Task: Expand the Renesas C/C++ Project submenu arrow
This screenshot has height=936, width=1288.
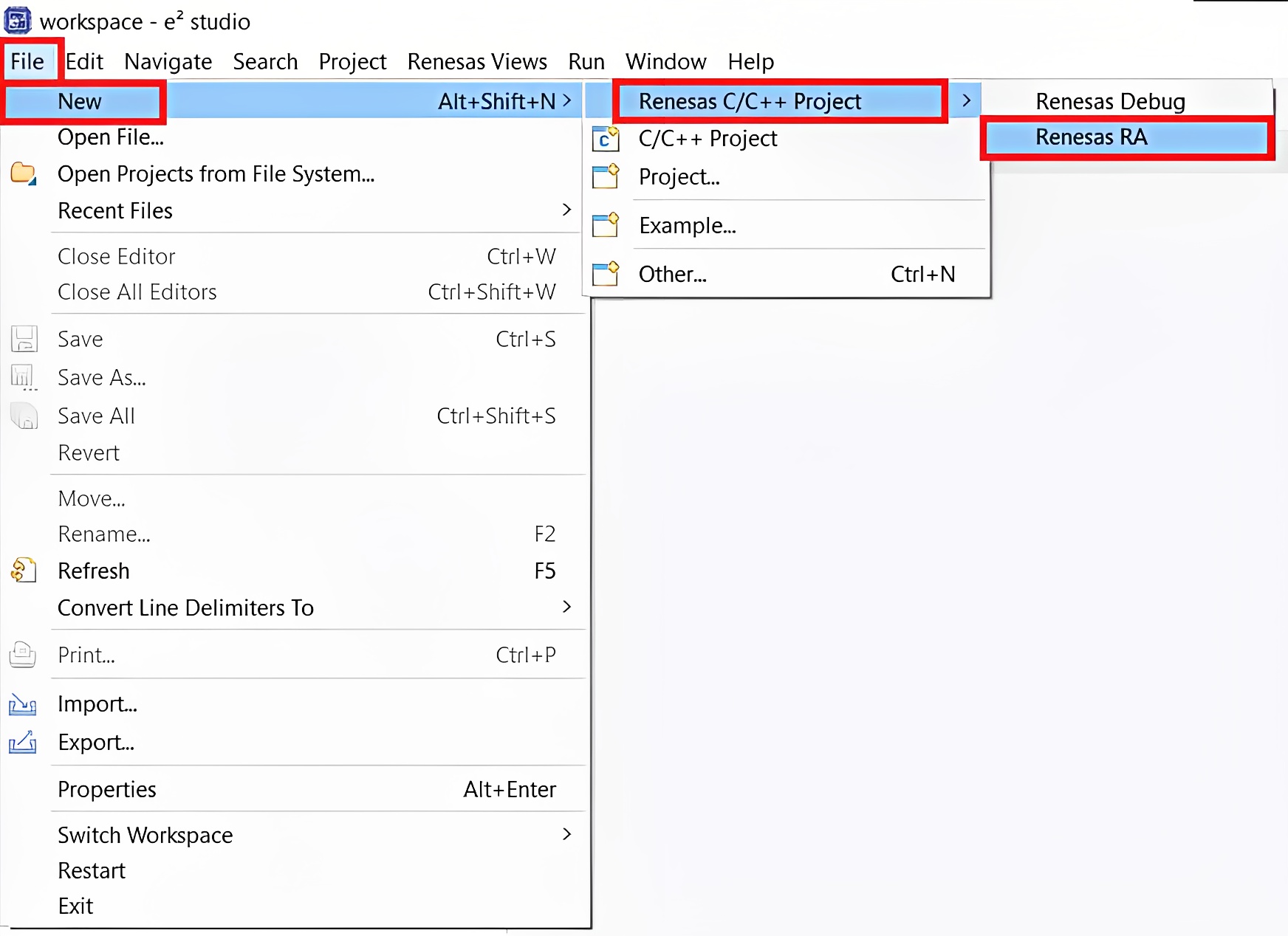Action: click(966, 101)
